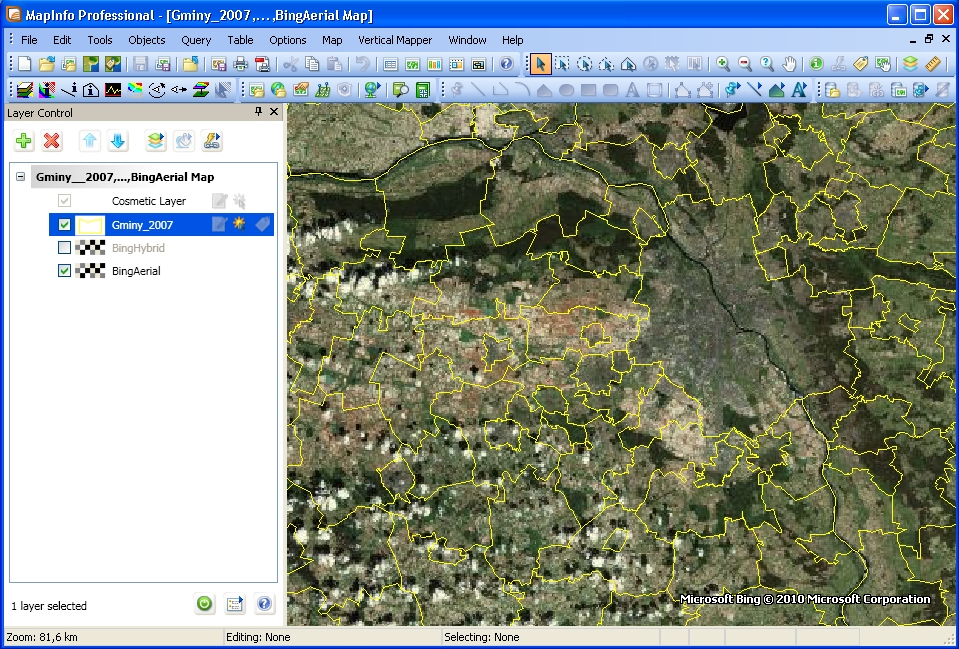The image size is (959, 649).
Task: Open the Query menu
Action: [x=196, y=40]
